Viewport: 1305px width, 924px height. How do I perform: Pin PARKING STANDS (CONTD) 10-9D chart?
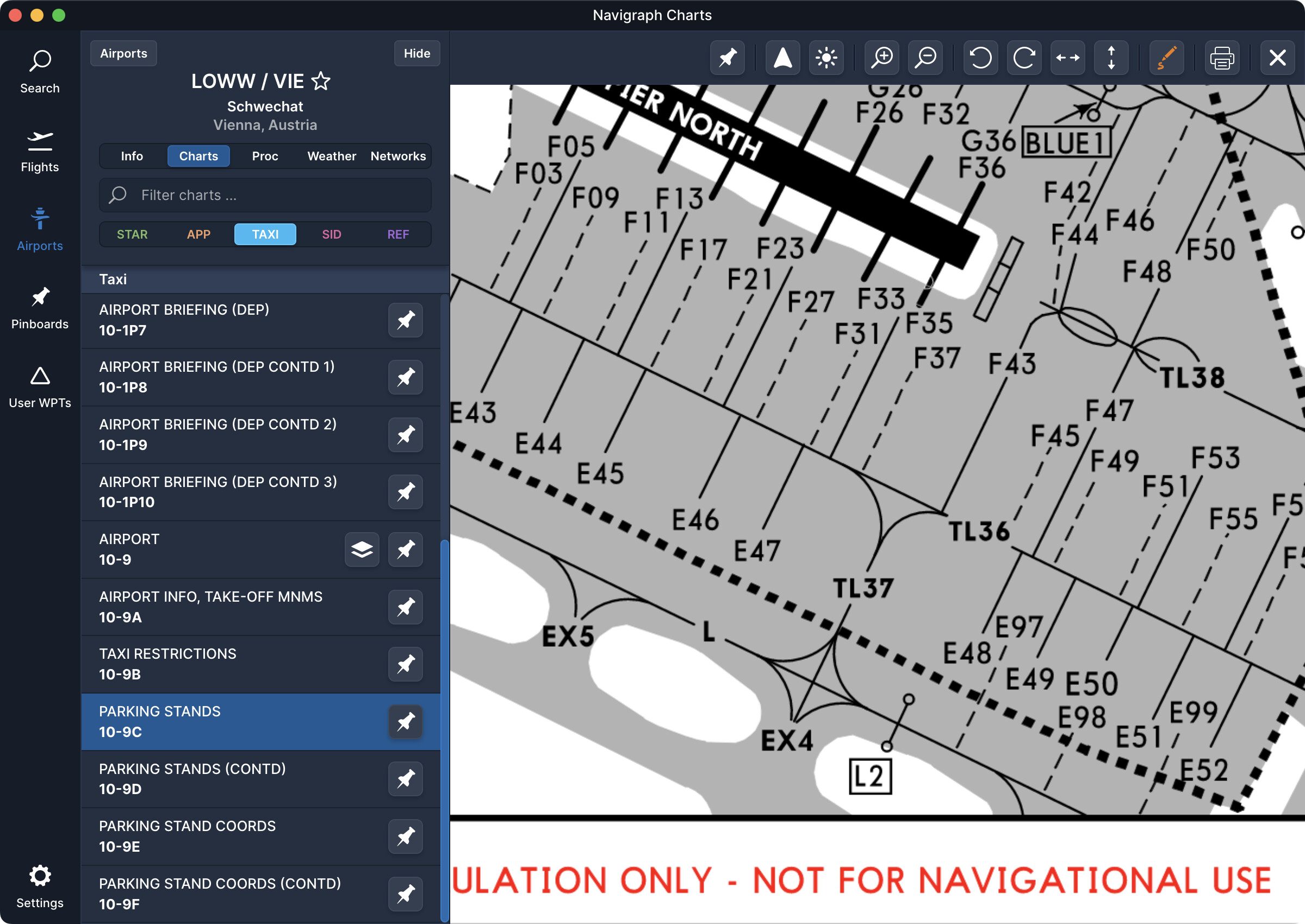(x=405, y=779)
